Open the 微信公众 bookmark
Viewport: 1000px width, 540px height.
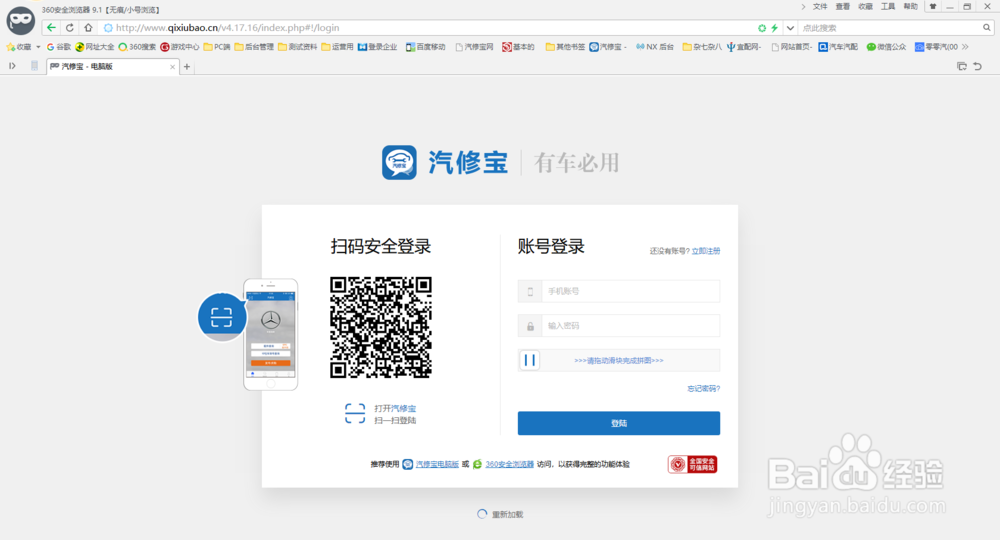coord(886,47)
